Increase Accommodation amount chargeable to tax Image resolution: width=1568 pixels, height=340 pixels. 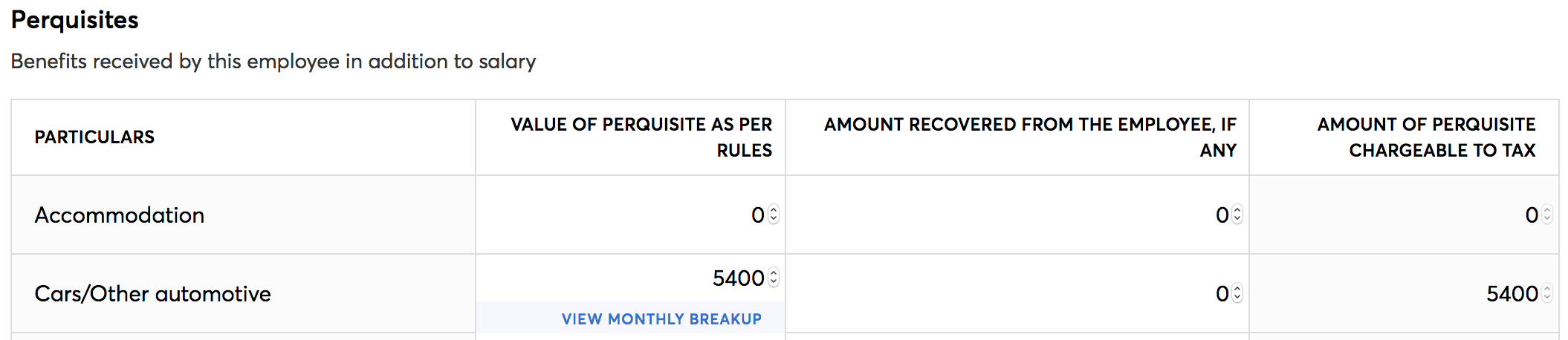pyautogui.click(x=1547, y=210)
